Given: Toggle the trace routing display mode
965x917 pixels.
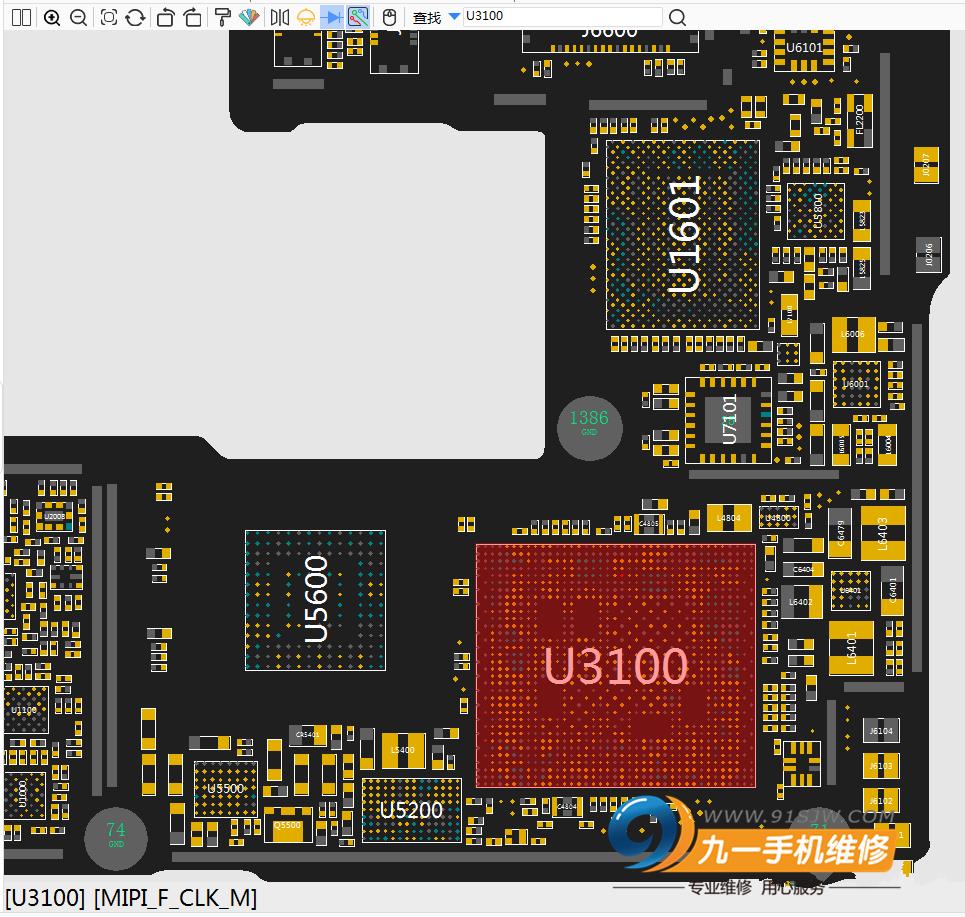Looking at the screenshot, I should tap(360, 17).
